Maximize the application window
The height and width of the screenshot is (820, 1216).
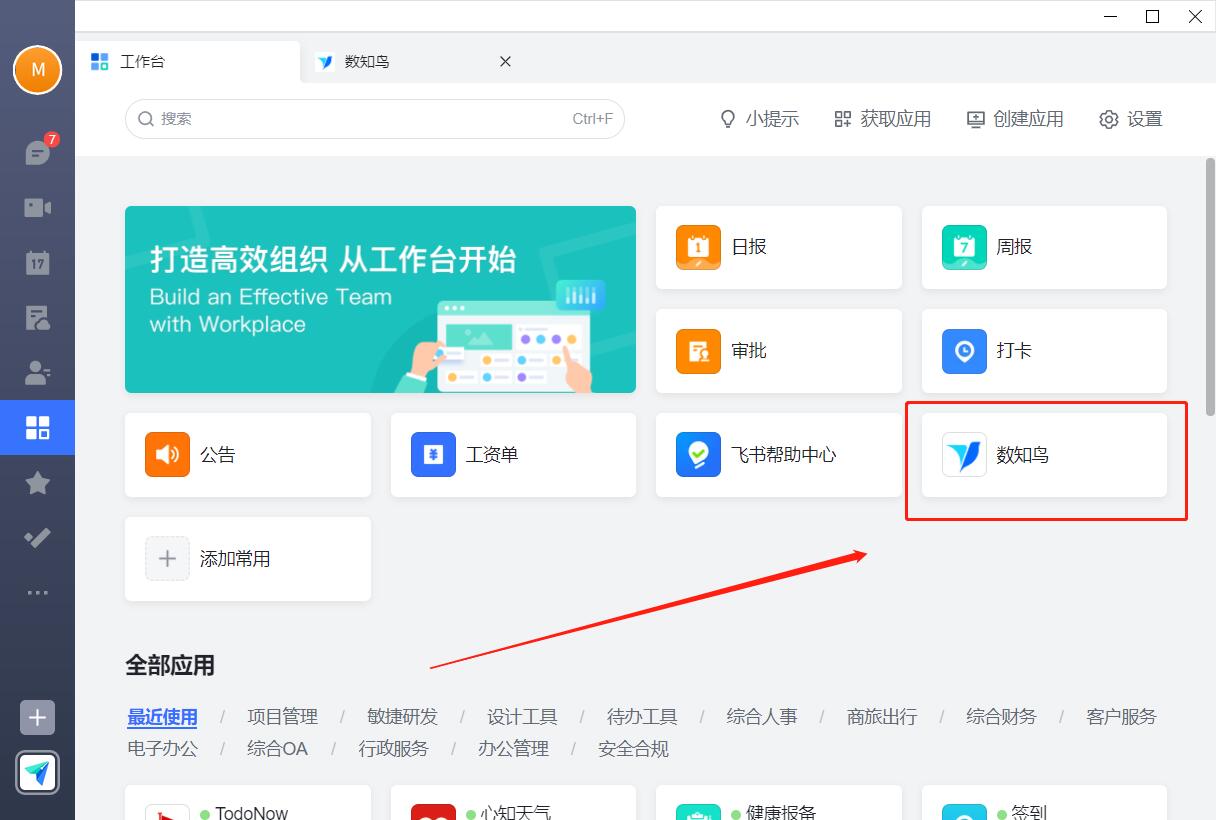point(1152,17)
